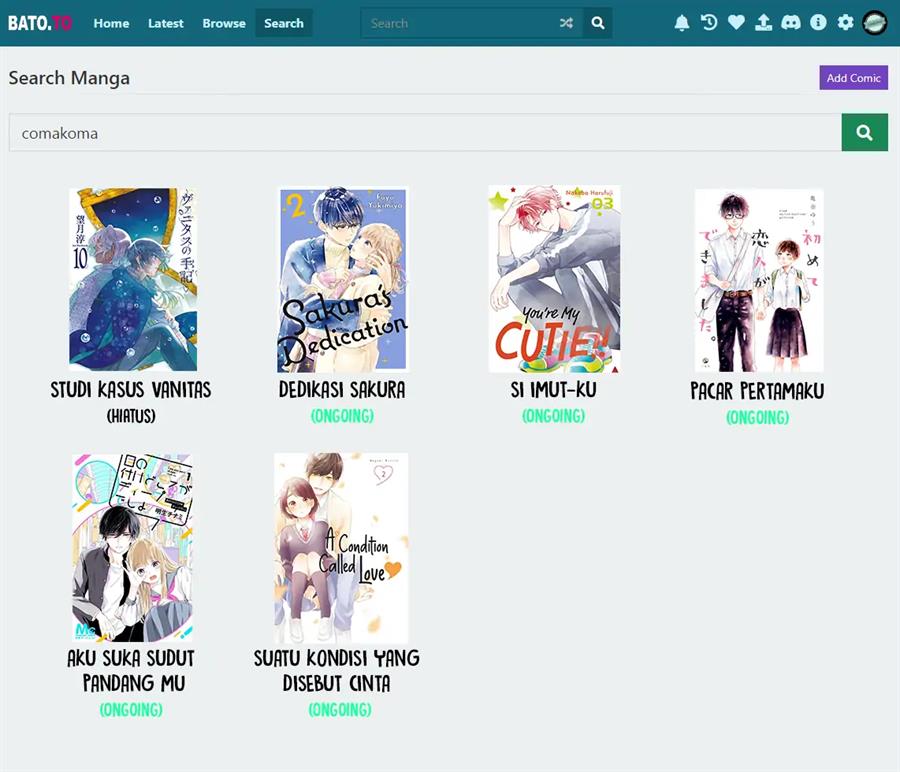The image size is (900, 772).
Task: Open the Dedikasi Sakura manga link
Action: [x=342, y=390]
